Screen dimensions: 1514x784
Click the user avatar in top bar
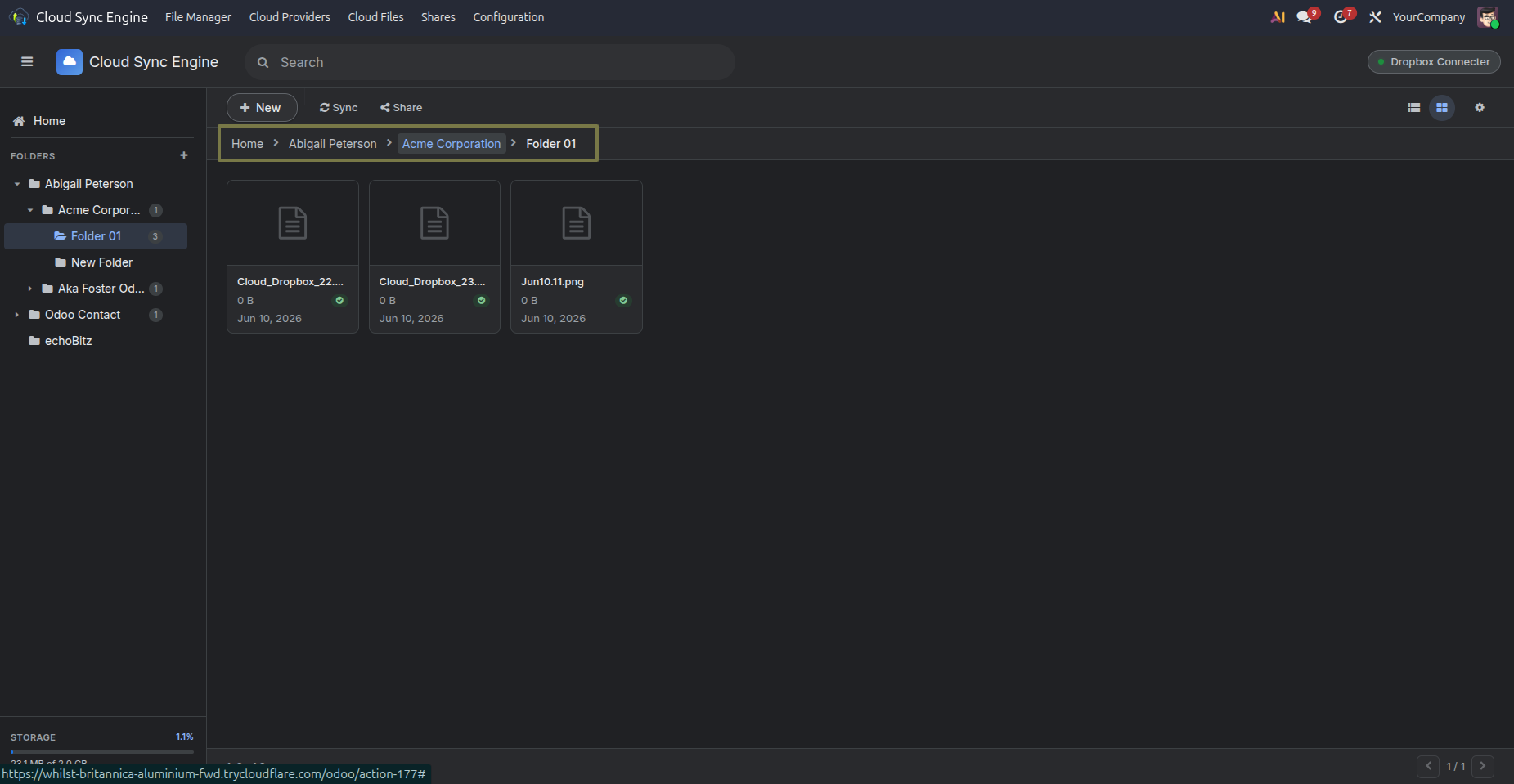point(1488,17)
